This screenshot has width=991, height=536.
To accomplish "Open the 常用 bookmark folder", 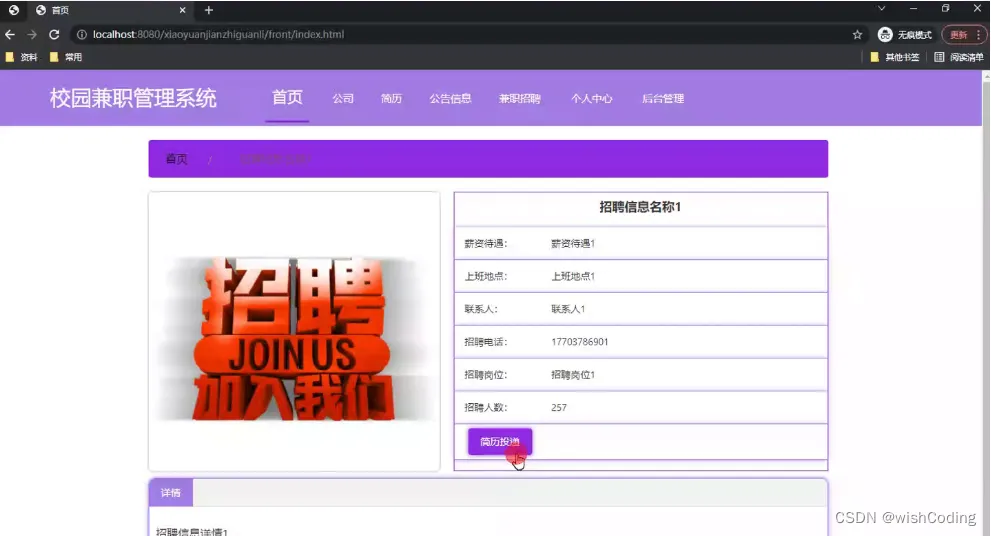I will (66, 57).
